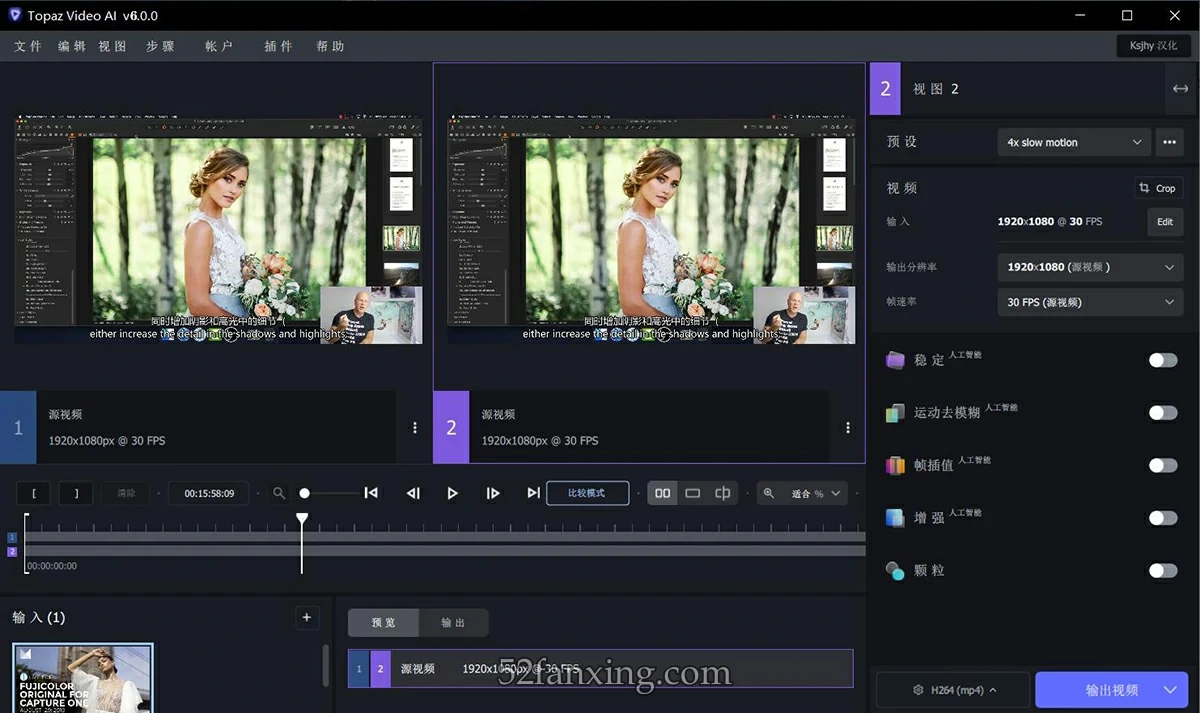Screen dimensions: 1200x713
Task: Open the 文件 menu
Action: click(x=28, y=46)
